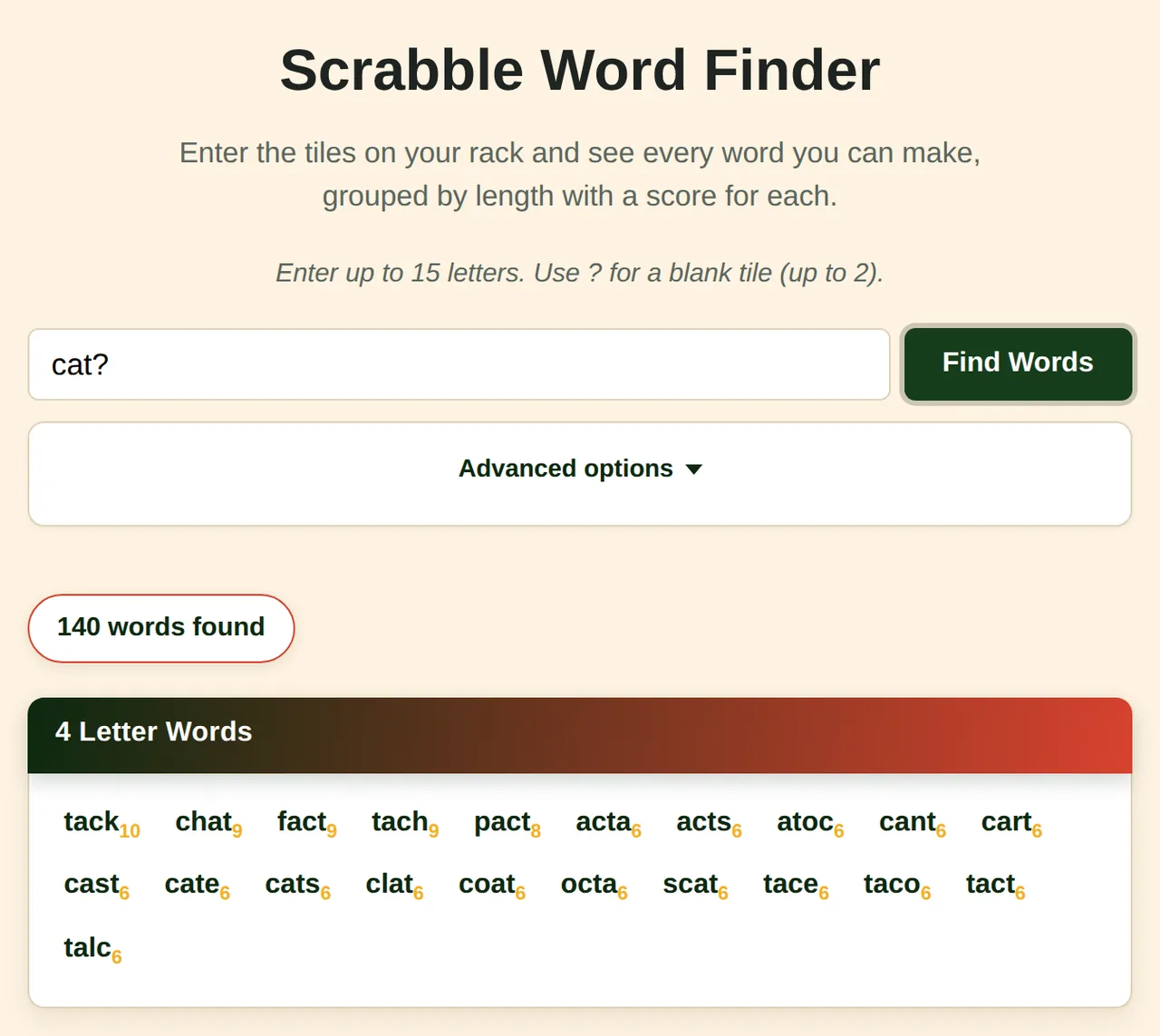Focus the rack letters input field

click(x=459, y=364)
